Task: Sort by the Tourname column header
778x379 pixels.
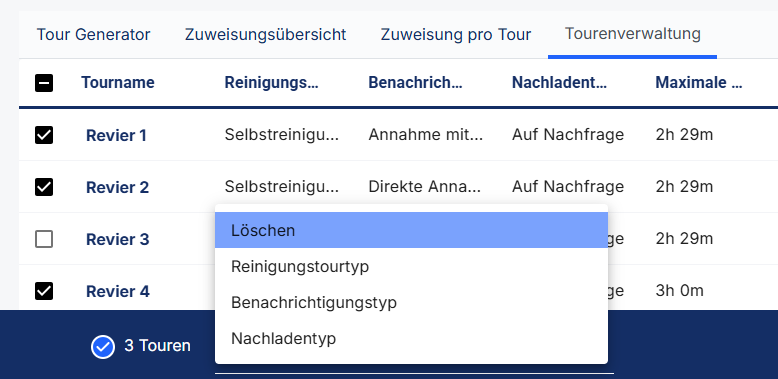Action: 118,82
